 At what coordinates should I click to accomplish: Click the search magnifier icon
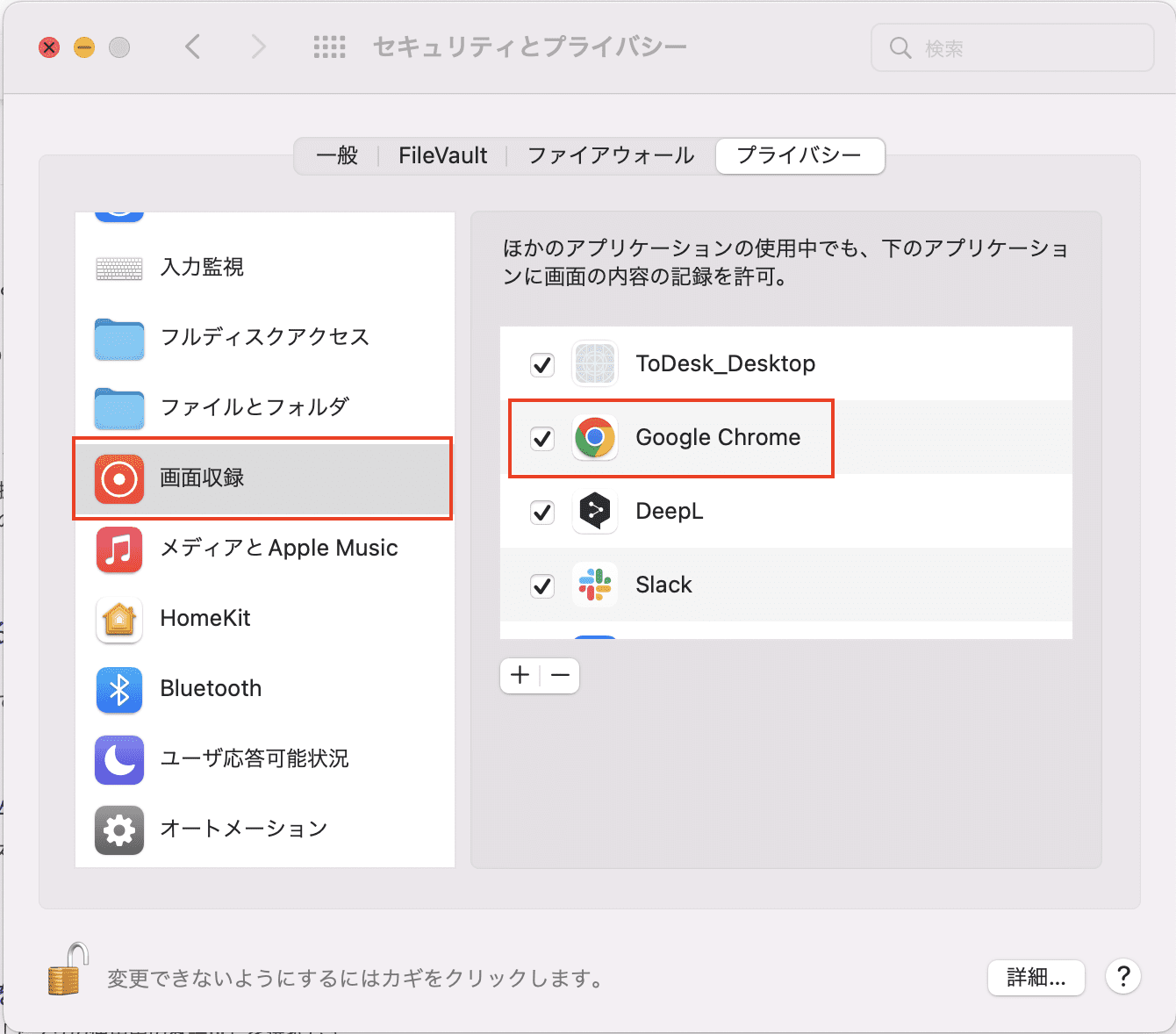[x=900, y=47]
